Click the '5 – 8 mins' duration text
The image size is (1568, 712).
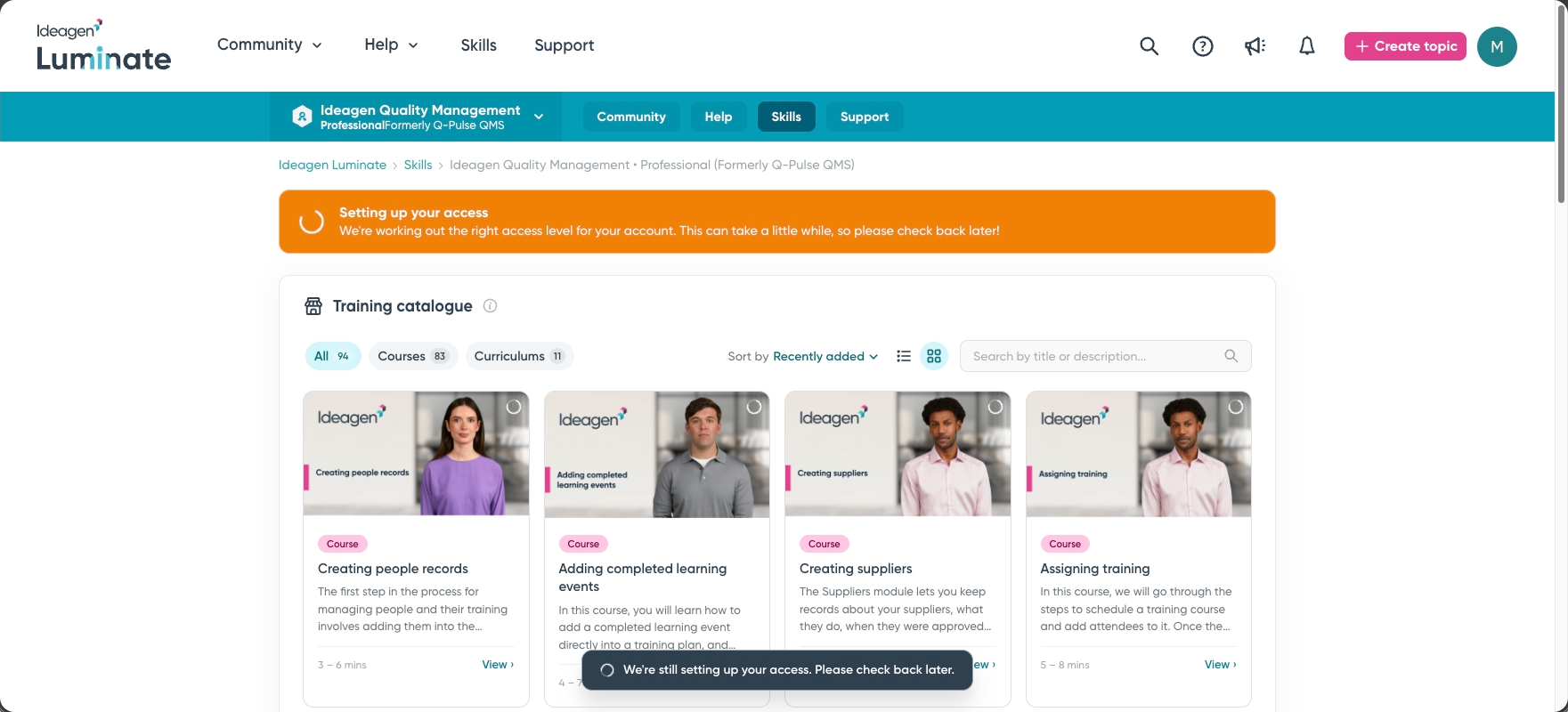[1065, 665]
